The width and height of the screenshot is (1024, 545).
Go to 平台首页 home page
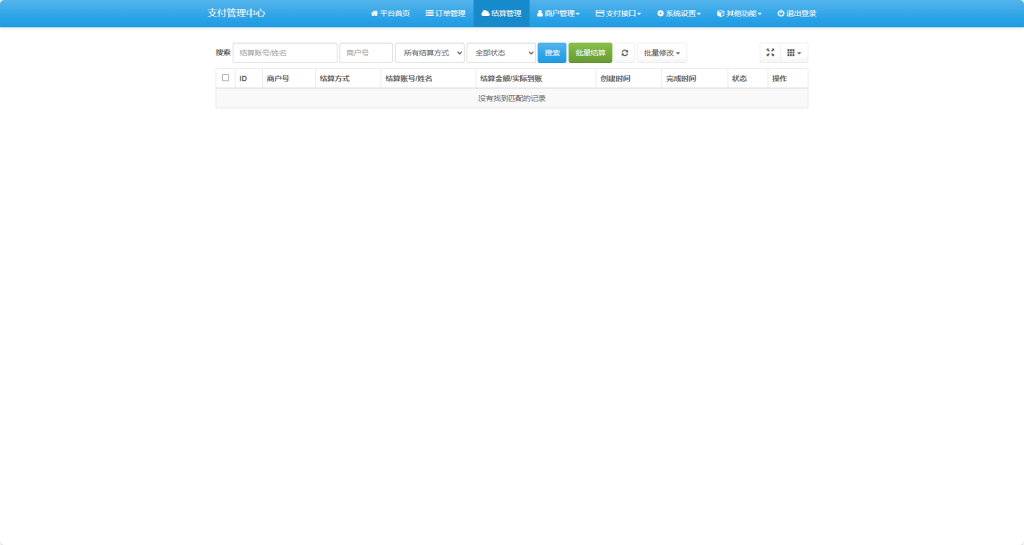[x=390, y=14]
